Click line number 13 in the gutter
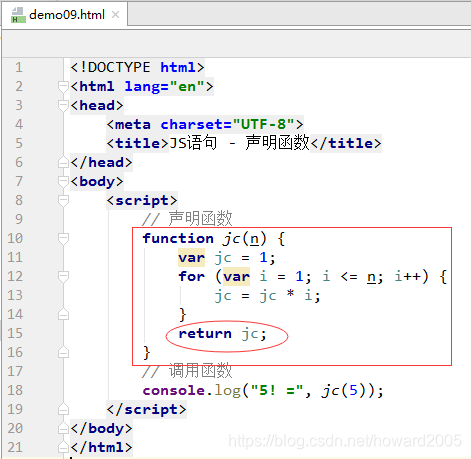This screenshot has width=471, height=459. coord(15,296)
